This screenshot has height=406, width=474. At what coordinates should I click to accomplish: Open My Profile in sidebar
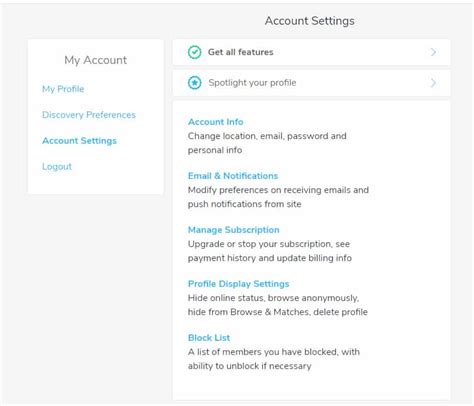pos(63,89)
